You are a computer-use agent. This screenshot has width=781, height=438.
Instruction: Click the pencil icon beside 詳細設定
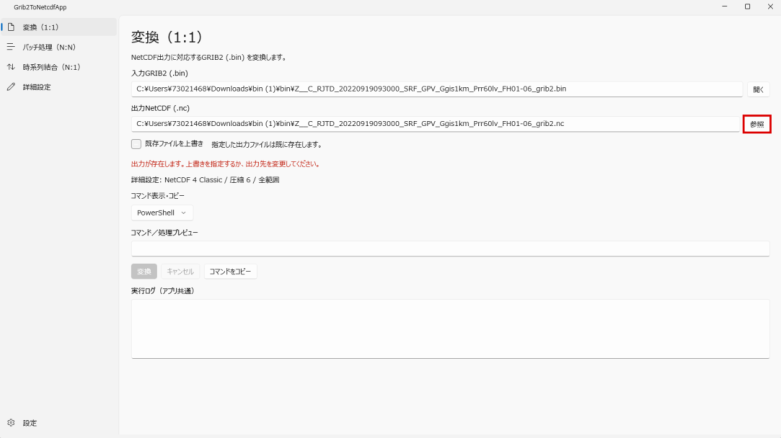11,87
